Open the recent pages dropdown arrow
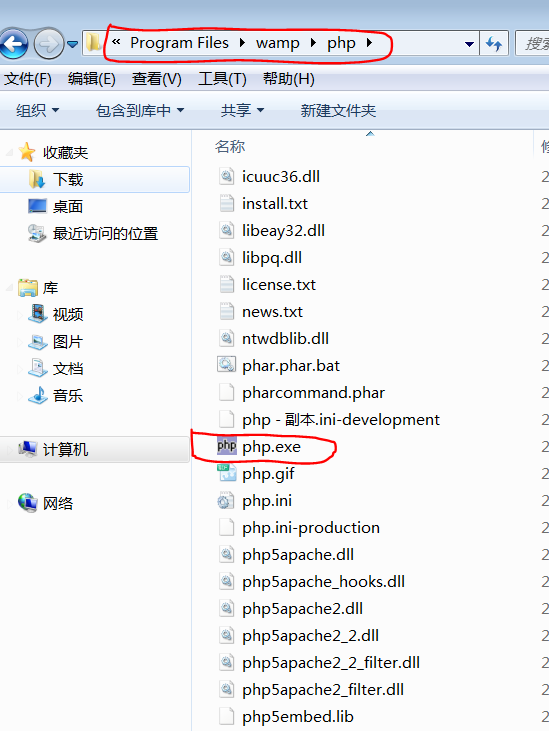The width and height of the screenshot is (549, 731). point(72,44)
